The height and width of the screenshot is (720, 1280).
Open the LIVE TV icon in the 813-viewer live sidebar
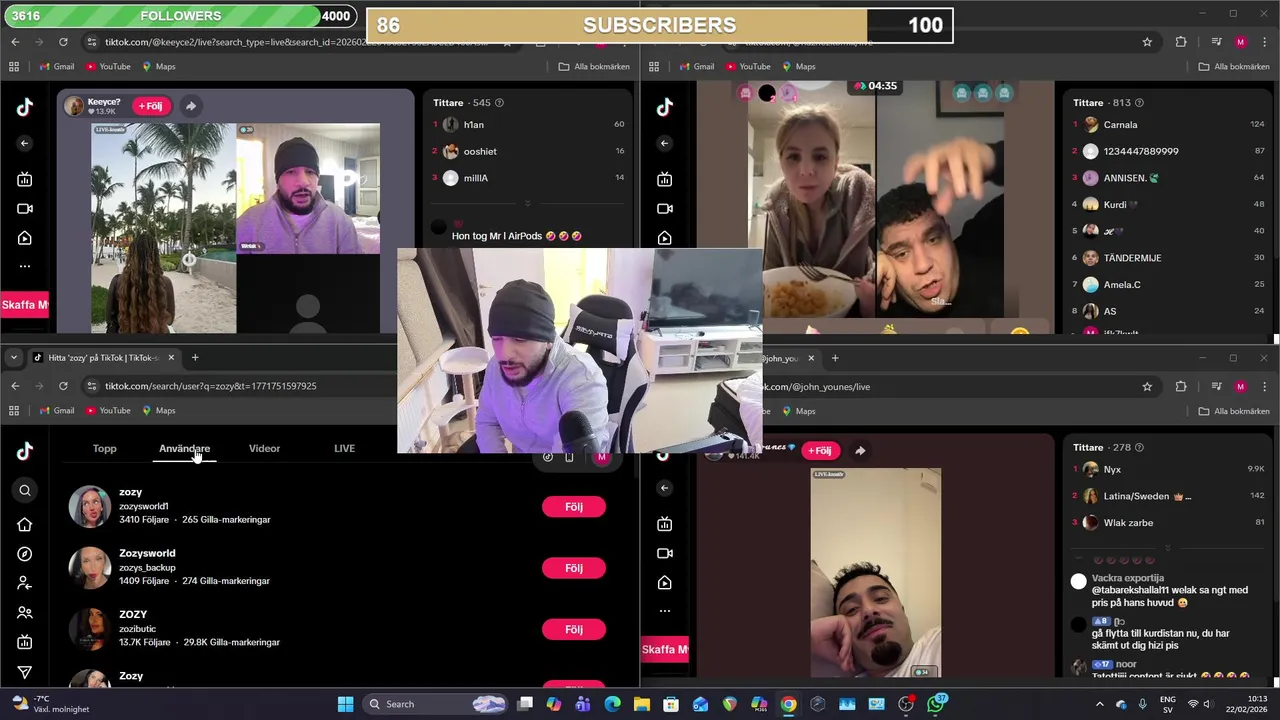(665, 179)
